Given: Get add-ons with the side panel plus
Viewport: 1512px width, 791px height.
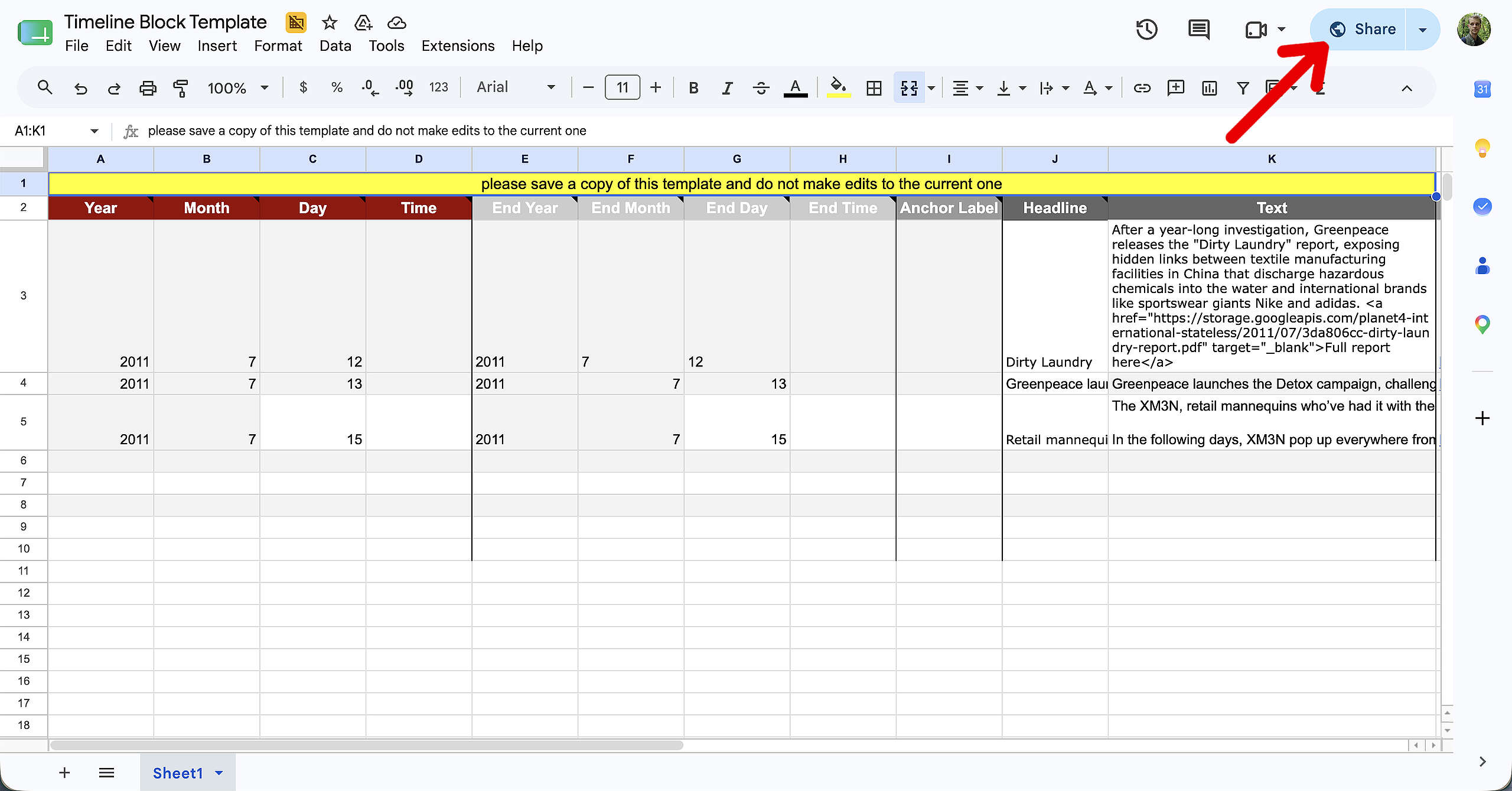Looking at the screenshot, I should pos(1482,418).
